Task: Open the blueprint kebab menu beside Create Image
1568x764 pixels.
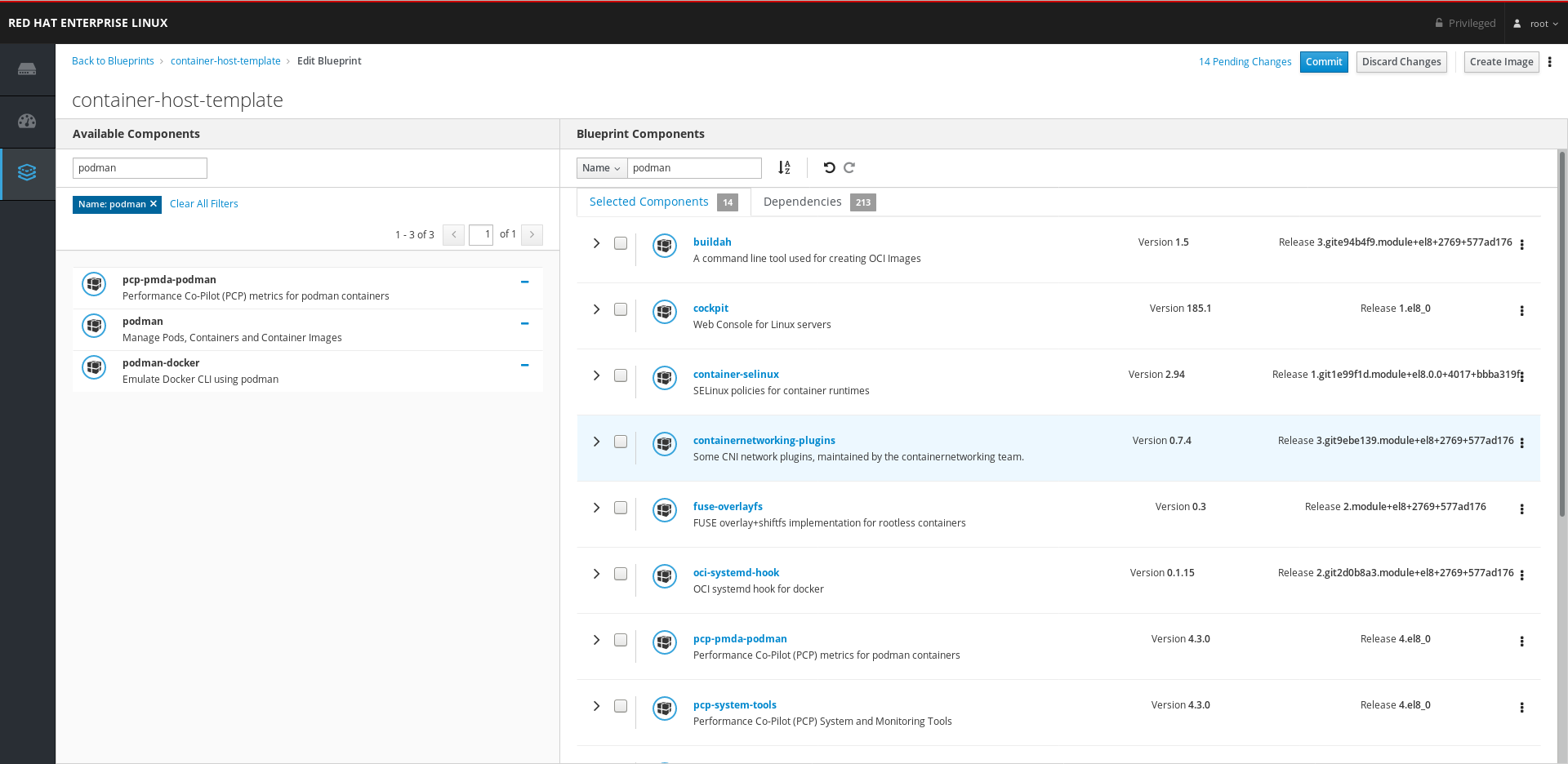Action: 1549,62
